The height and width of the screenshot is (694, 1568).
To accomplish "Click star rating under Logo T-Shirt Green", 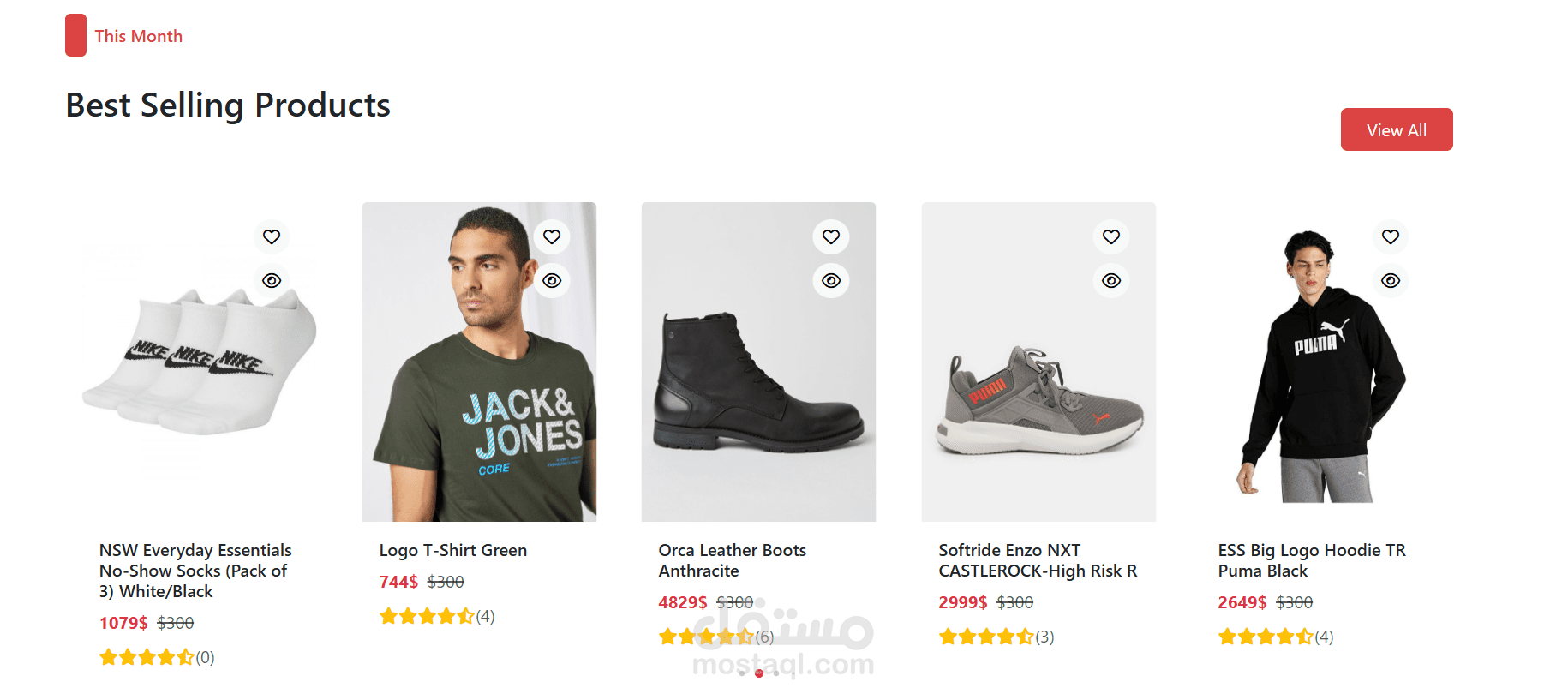I will [427, 616].
